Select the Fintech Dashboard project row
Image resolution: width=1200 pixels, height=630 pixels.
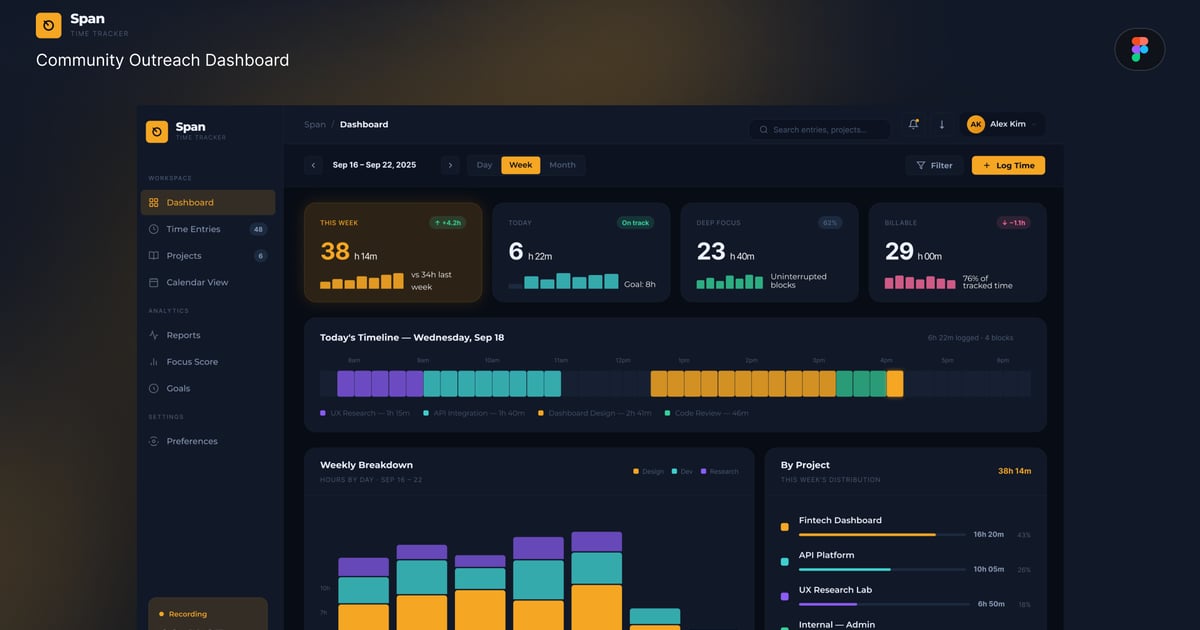(906, 527)
